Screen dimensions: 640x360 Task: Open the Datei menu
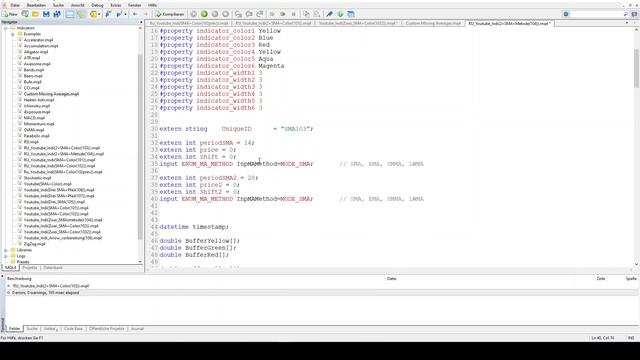tap(15, 5)
